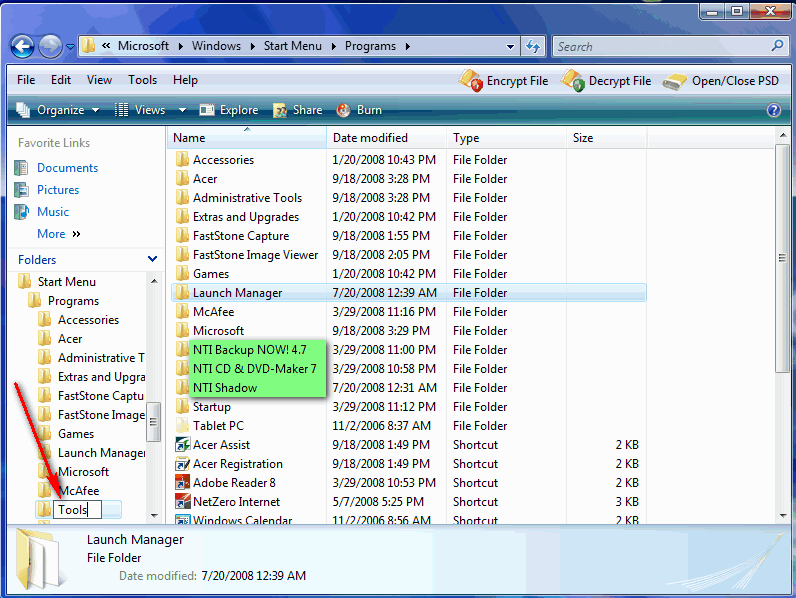Select Administrative Tools folder icon in list
Screen dimensions: 796x598
click(182, 198)
